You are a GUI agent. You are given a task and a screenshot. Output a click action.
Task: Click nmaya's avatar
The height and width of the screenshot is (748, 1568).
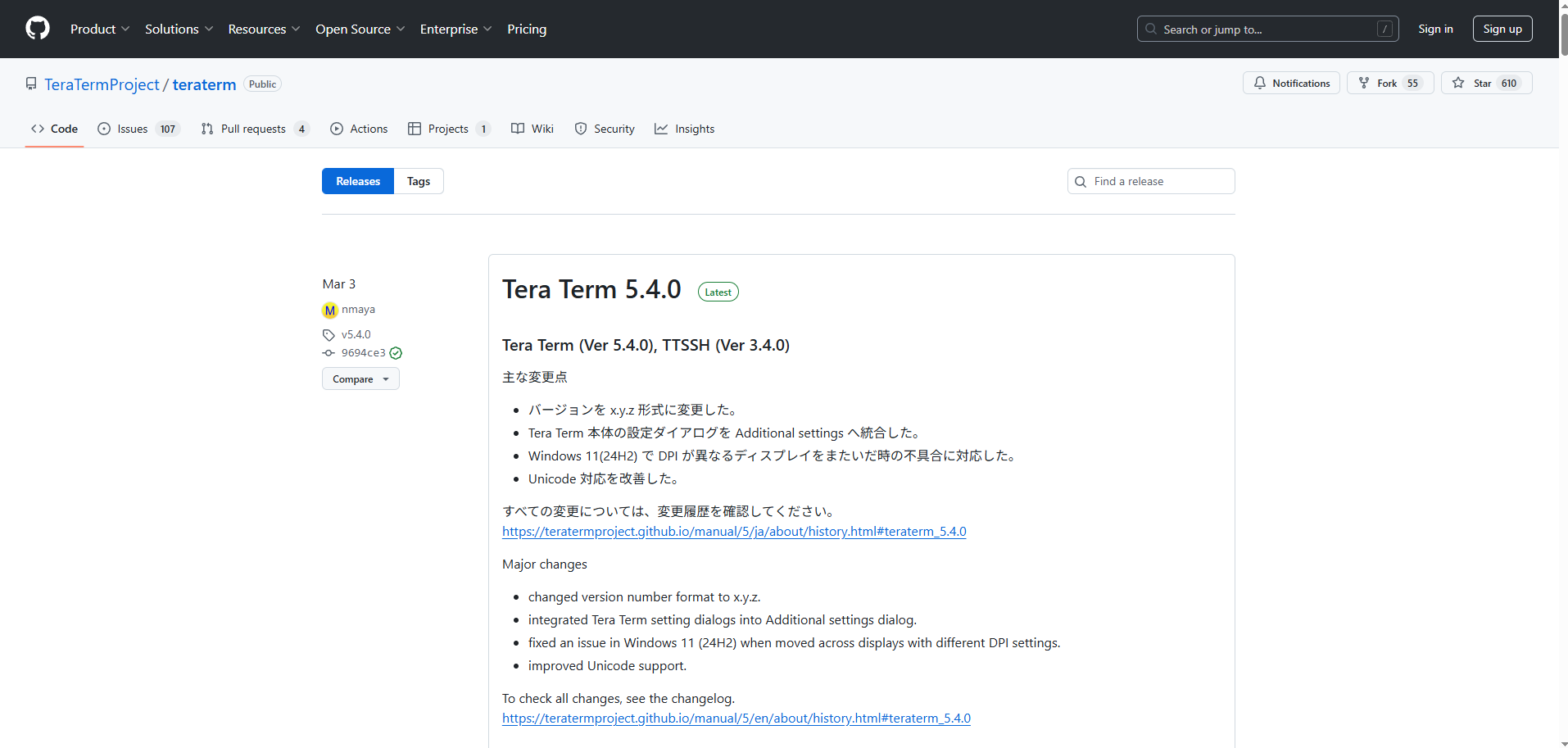coord(329,310)
